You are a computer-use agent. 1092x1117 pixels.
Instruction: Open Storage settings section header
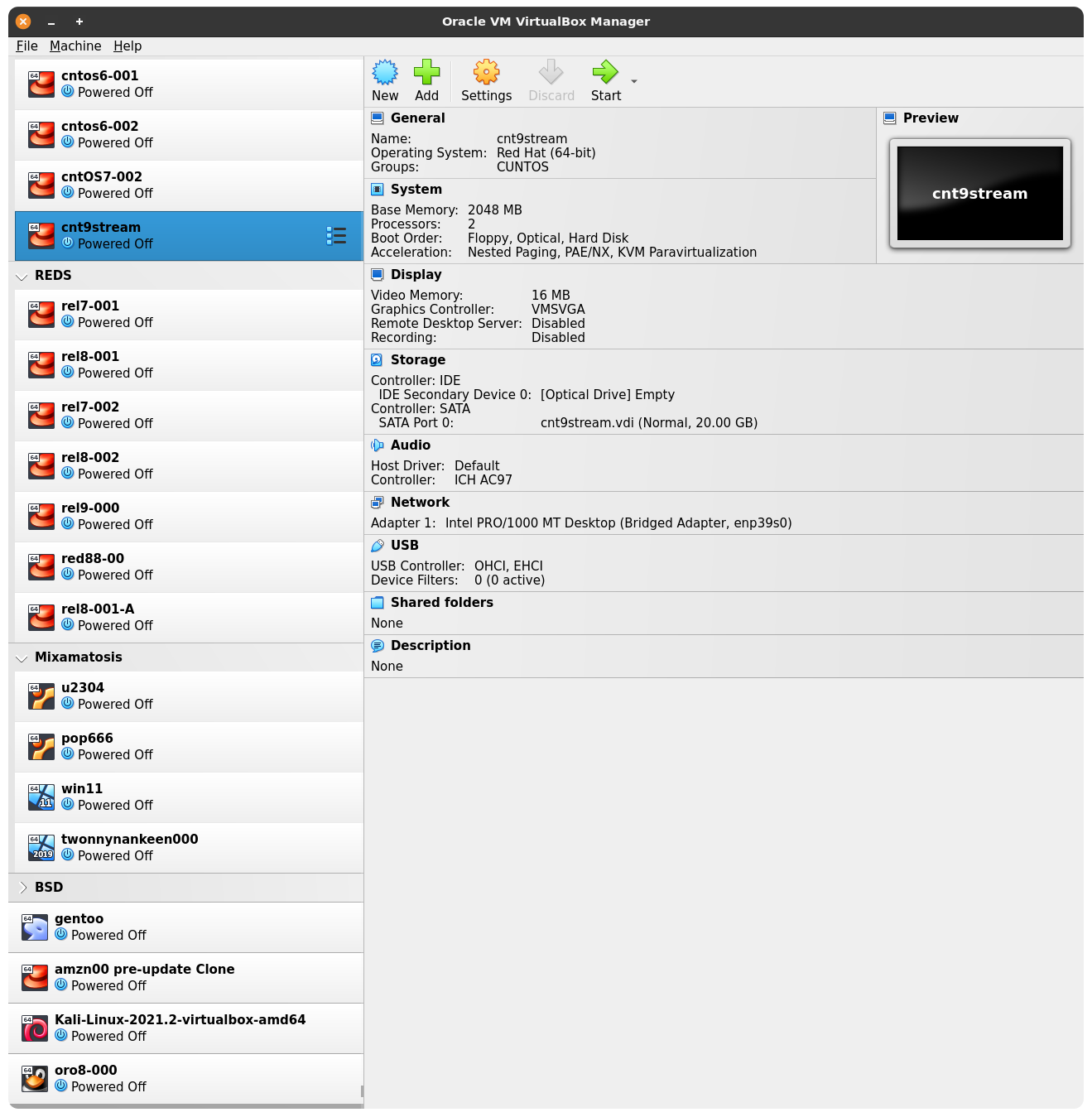(x=417, y=360)
